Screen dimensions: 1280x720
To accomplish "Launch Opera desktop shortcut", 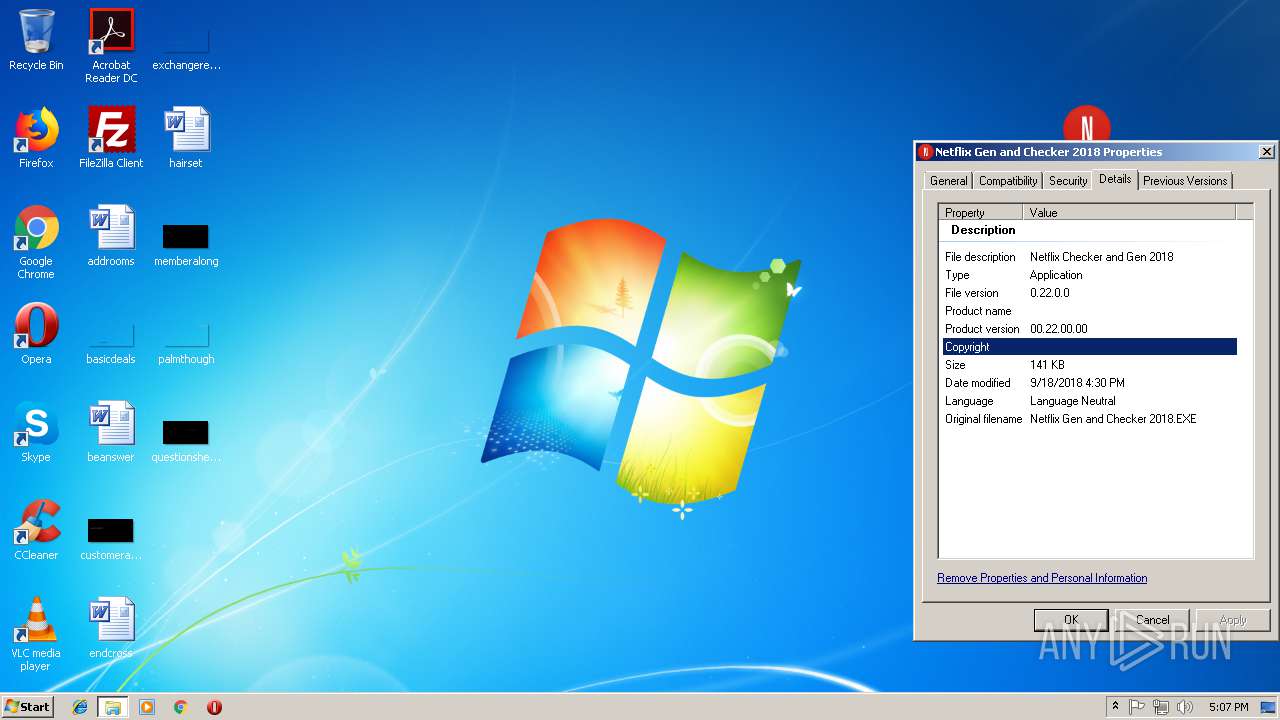I will coord(36,334).
